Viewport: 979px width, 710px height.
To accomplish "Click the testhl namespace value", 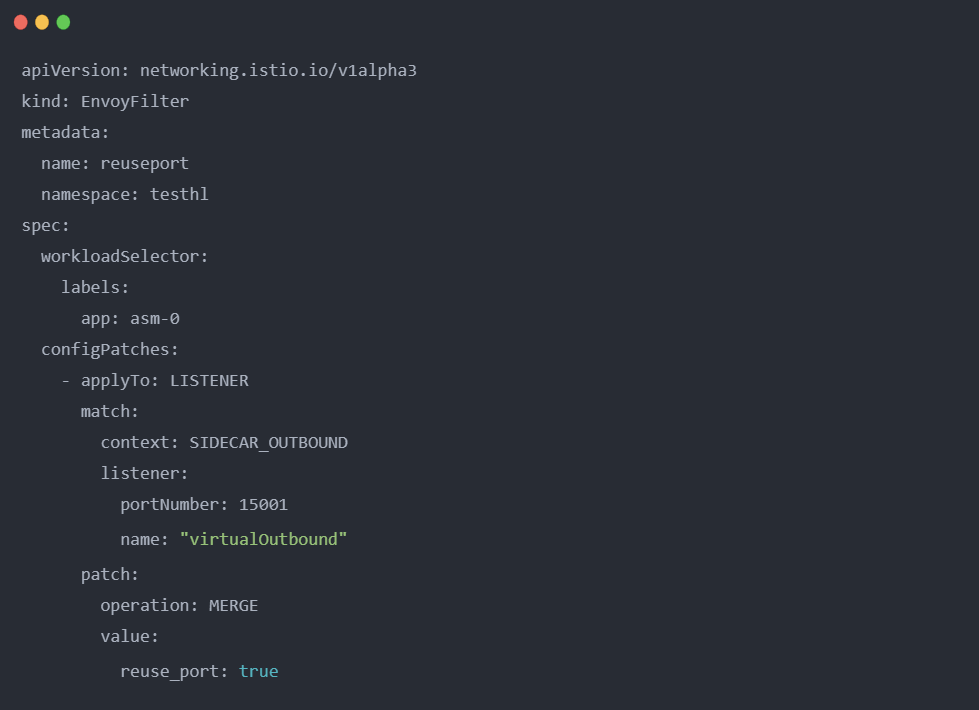I will [179, 194].
